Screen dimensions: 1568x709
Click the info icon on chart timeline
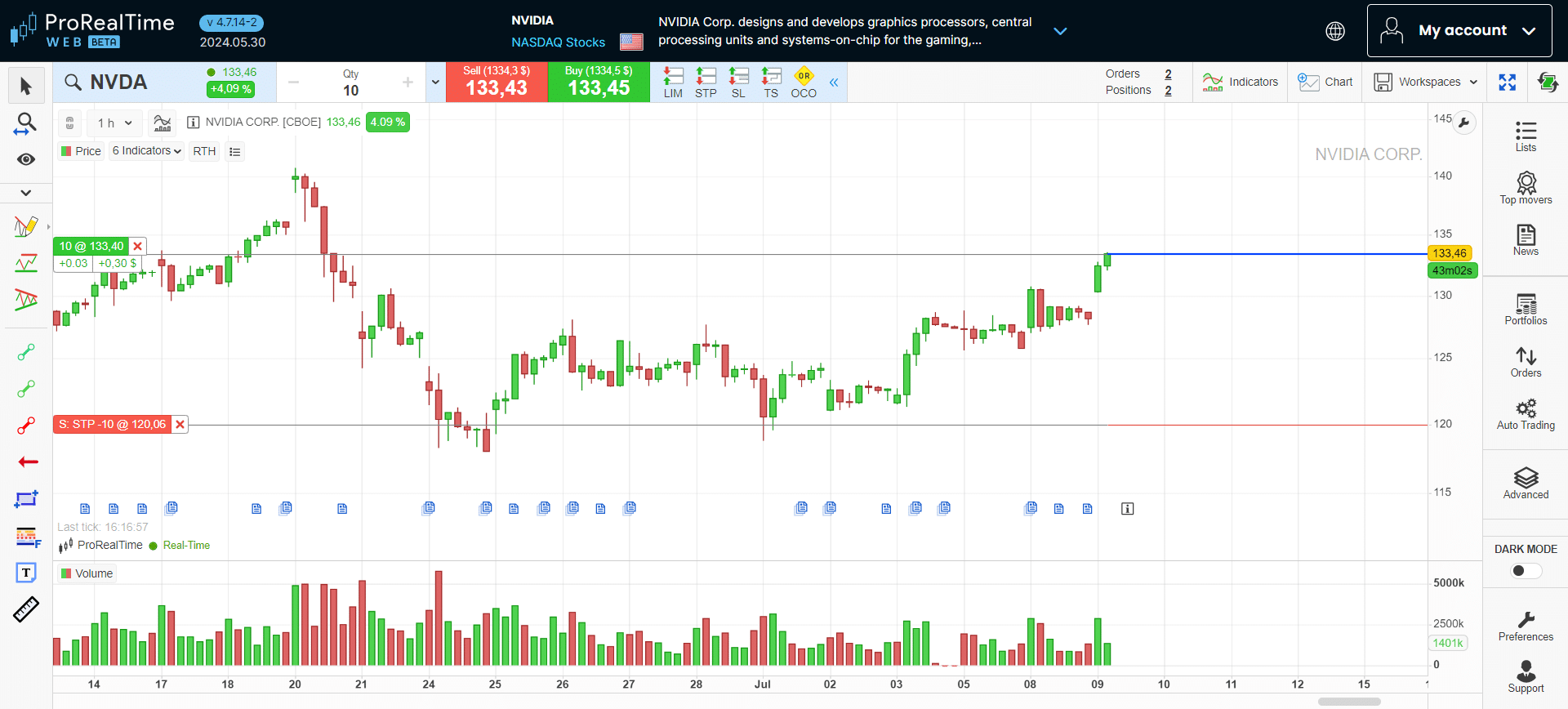[x=1127, y=509]
